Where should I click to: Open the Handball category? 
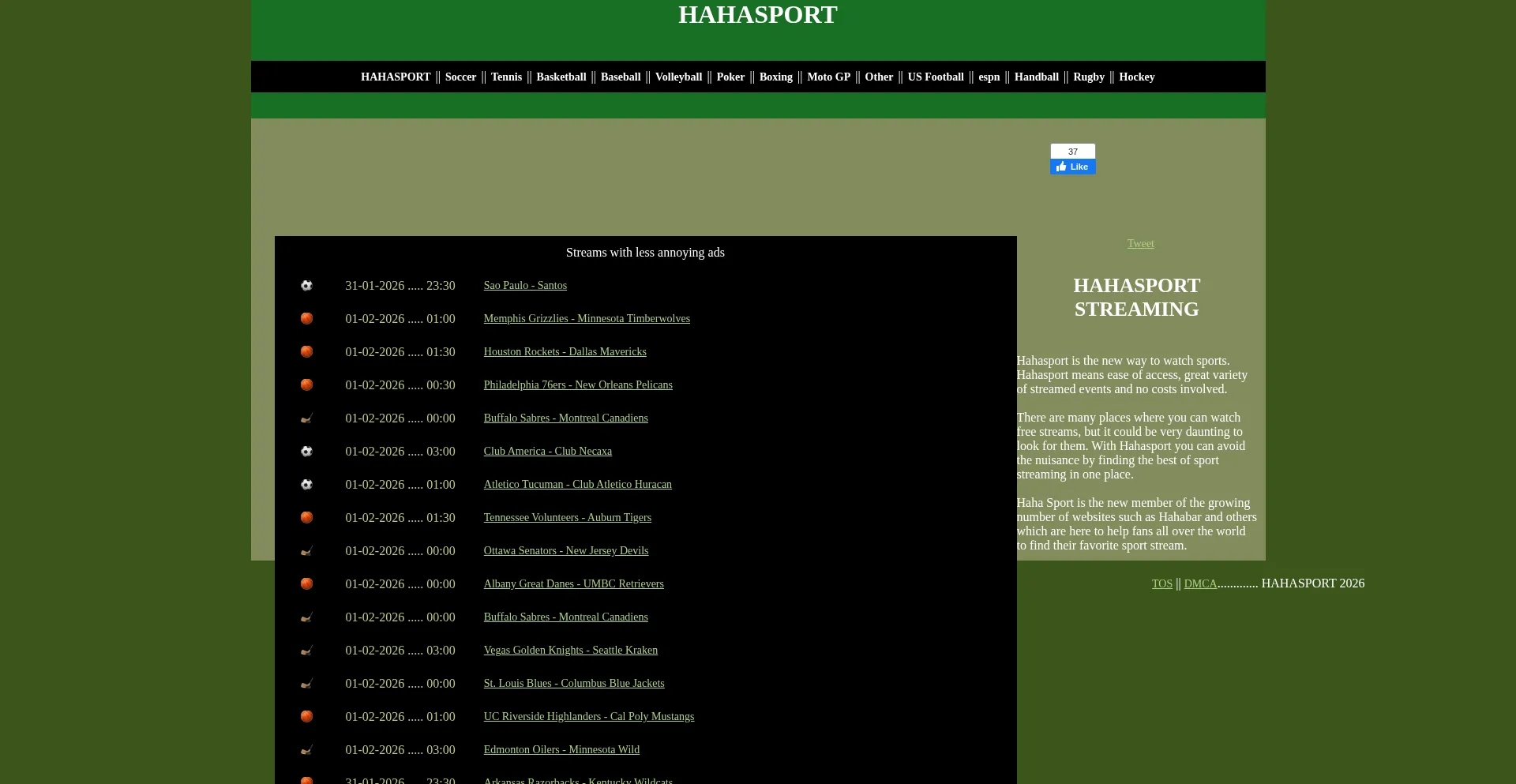(x=1036, y=77)
